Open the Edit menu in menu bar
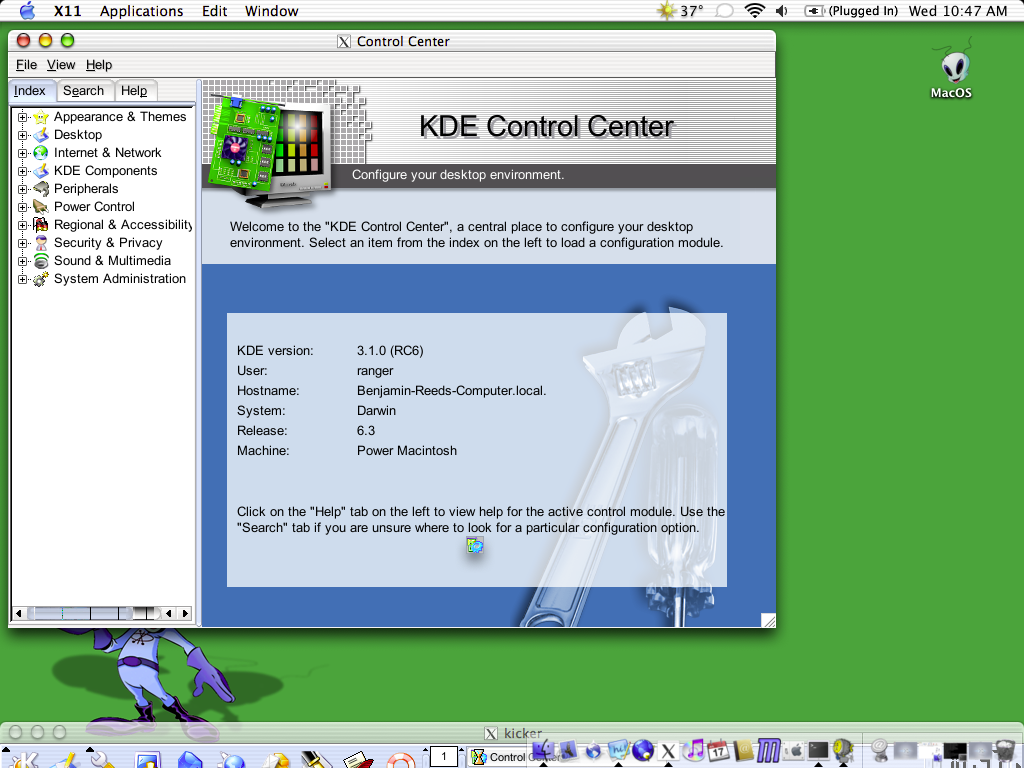 (214, 10)
